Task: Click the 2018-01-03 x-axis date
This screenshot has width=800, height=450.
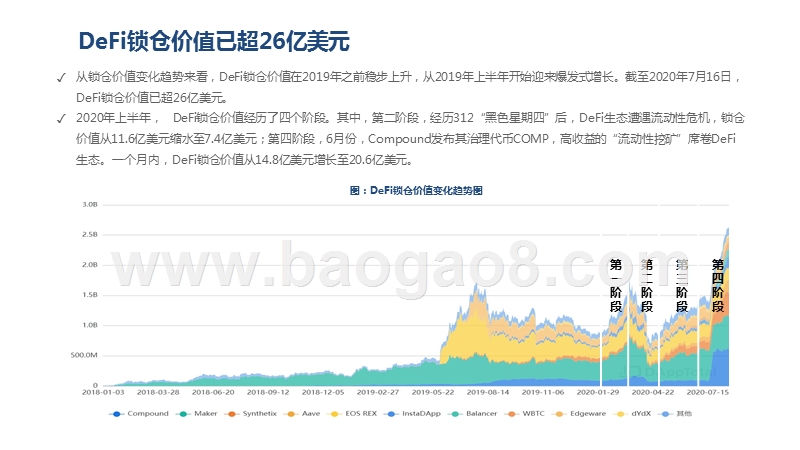Action: pos(103,392)
